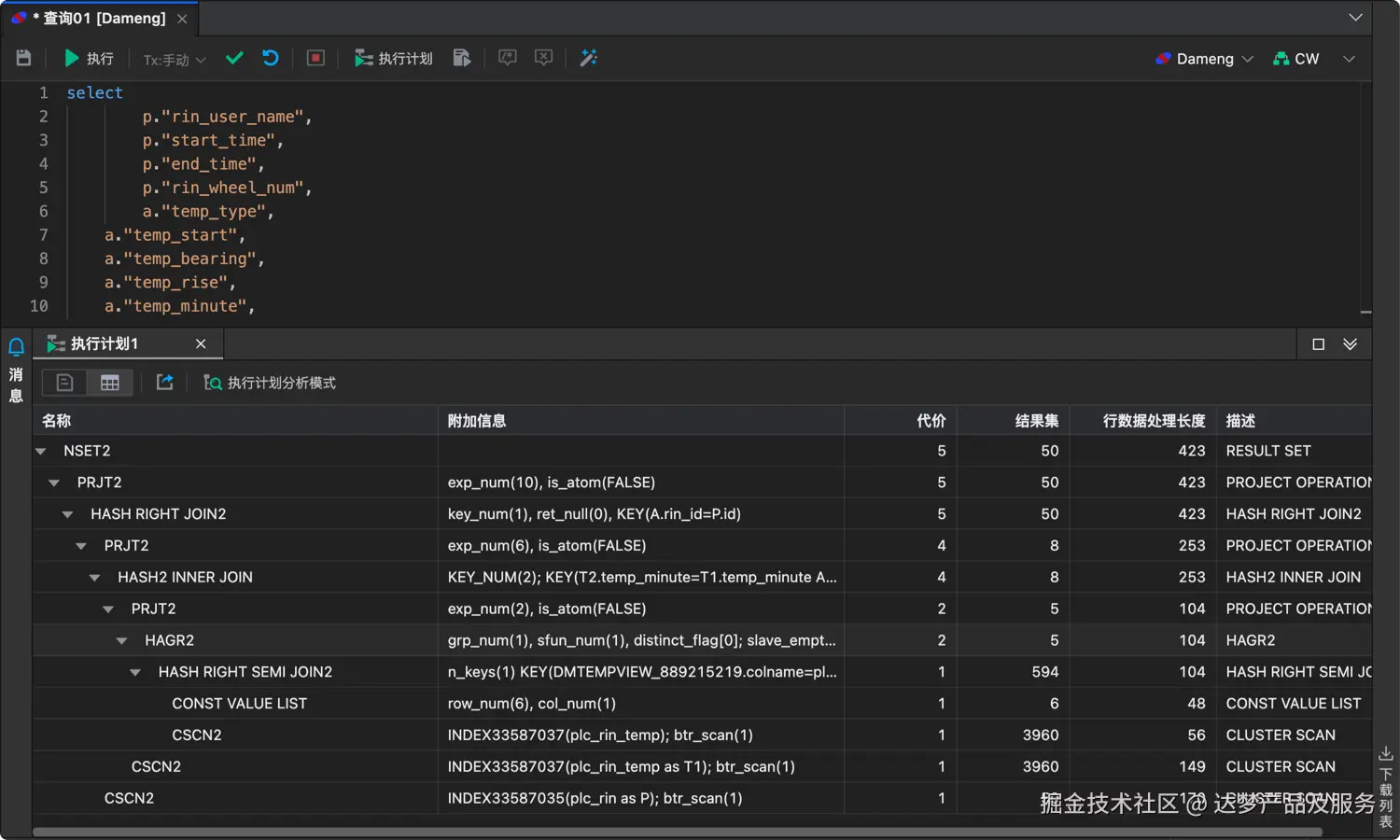Click the download list icon 下载列表
This screenshot has height=840, width=1400.
coord(1386,786)
